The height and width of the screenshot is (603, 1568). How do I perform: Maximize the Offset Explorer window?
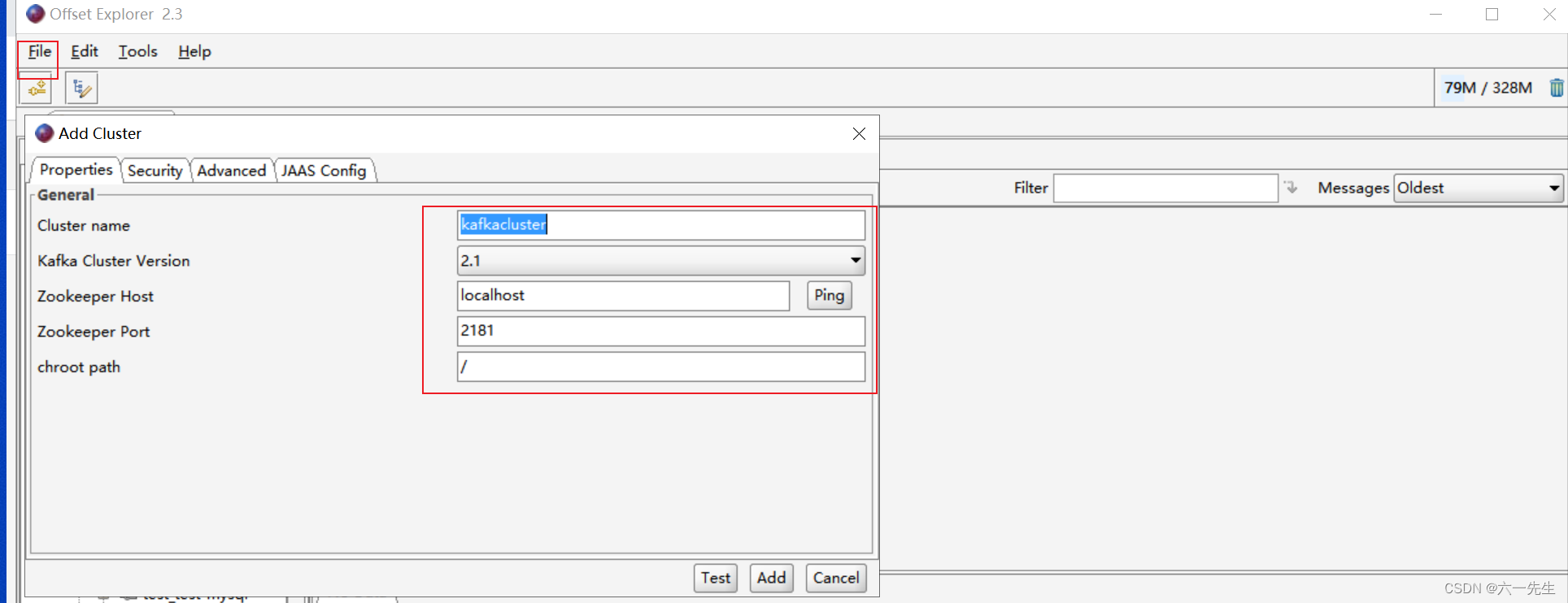[1492, 14]
